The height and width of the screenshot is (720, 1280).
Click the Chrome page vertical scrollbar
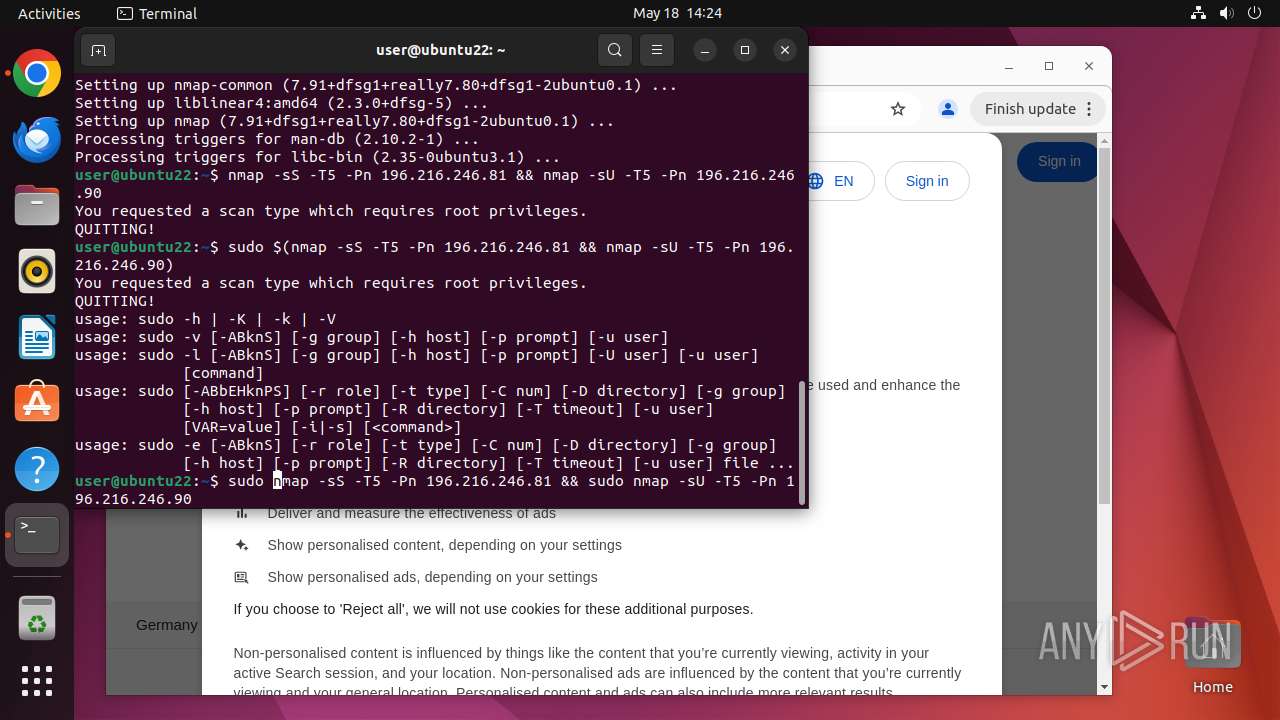pyautogui.click(x=1104, y=326)
